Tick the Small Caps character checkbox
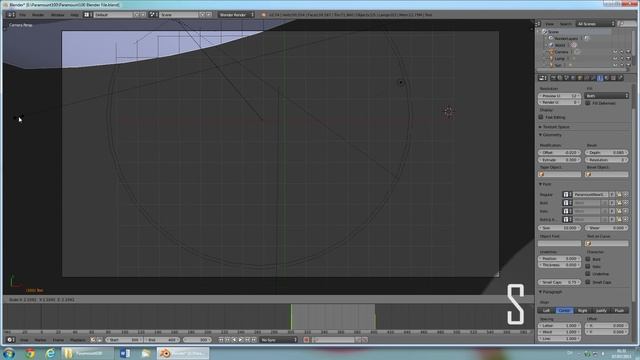This screenshot has height=360, width=640. (x=588, y=282)
